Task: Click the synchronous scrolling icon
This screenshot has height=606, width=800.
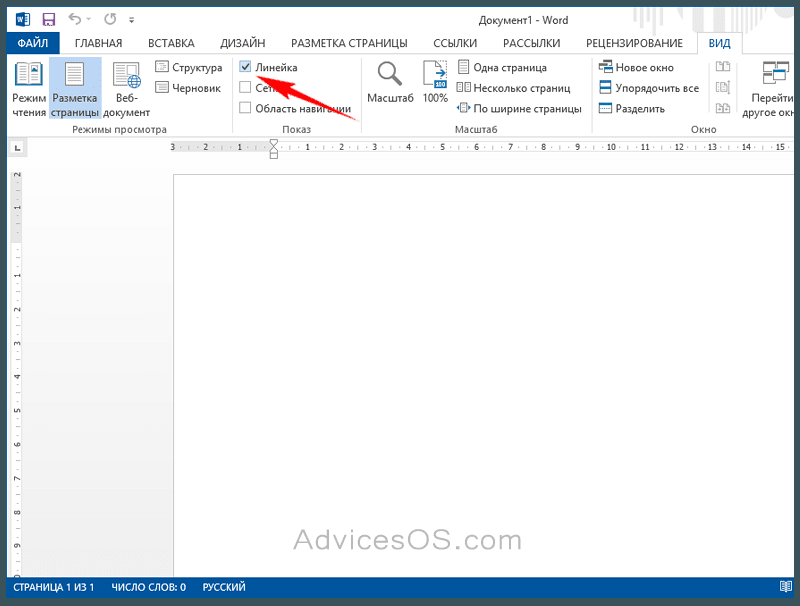Action: tap(723, 87)
